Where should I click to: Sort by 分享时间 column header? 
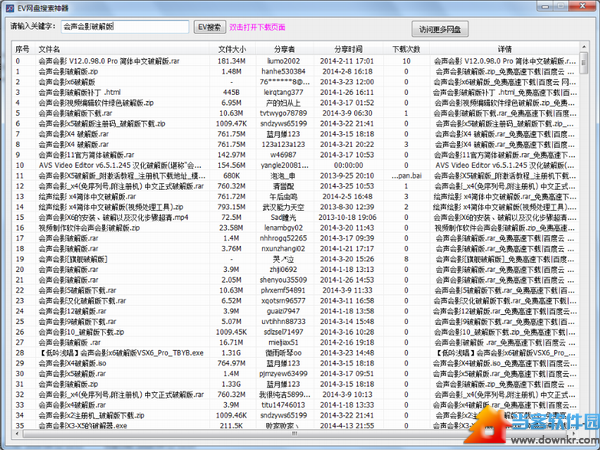coord(348,49)
